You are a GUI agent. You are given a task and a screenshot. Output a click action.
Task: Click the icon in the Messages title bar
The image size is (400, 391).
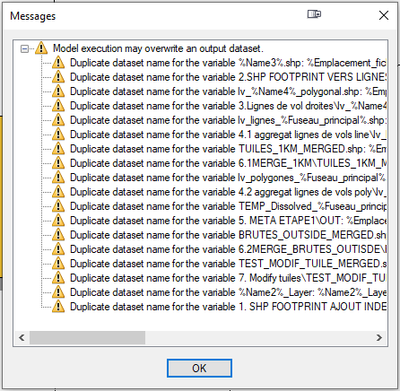coord(314,14)
